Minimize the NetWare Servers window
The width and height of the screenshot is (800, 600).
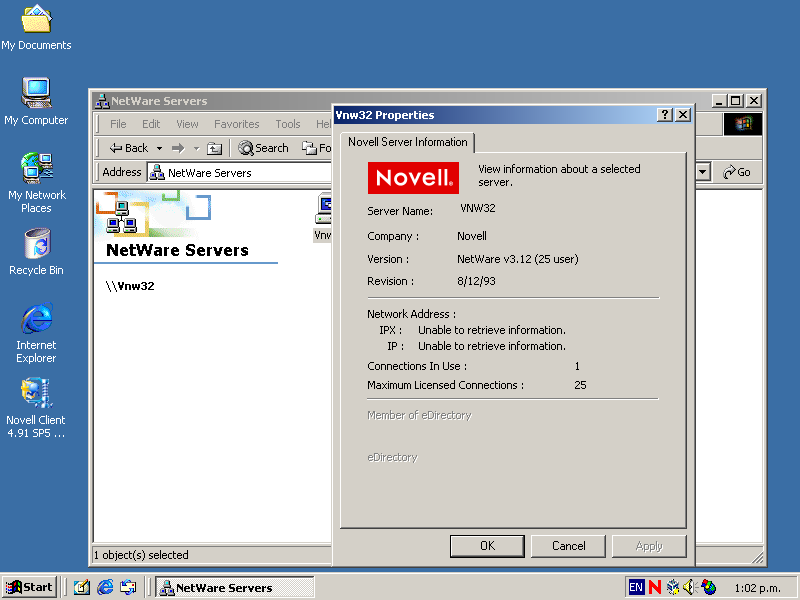click(x=719, y=101)
